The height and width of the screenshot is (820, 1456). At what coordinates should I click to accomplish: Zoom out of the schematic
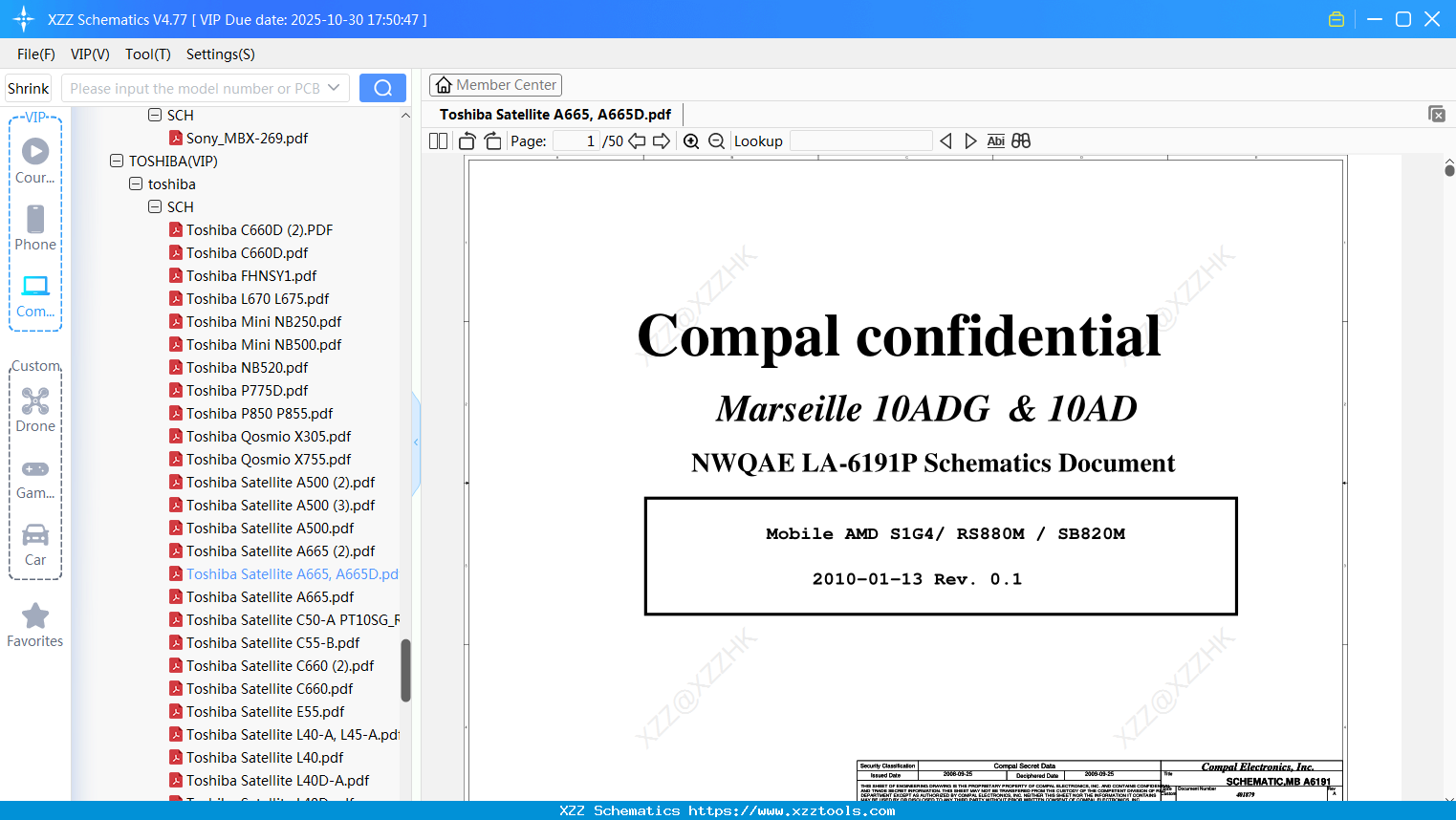tap(717, 141)
